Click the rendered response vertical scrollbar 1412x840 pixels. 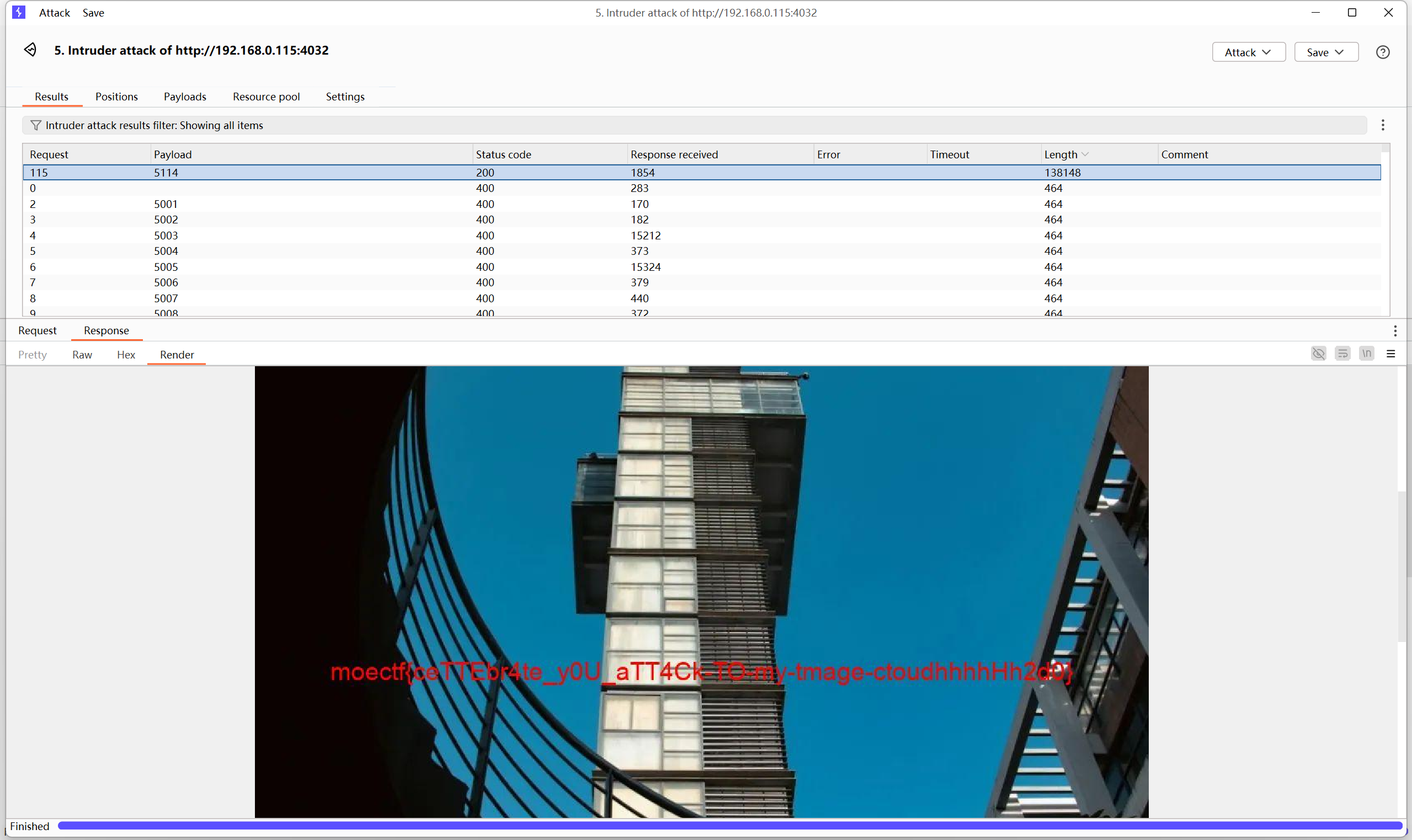1402,566
